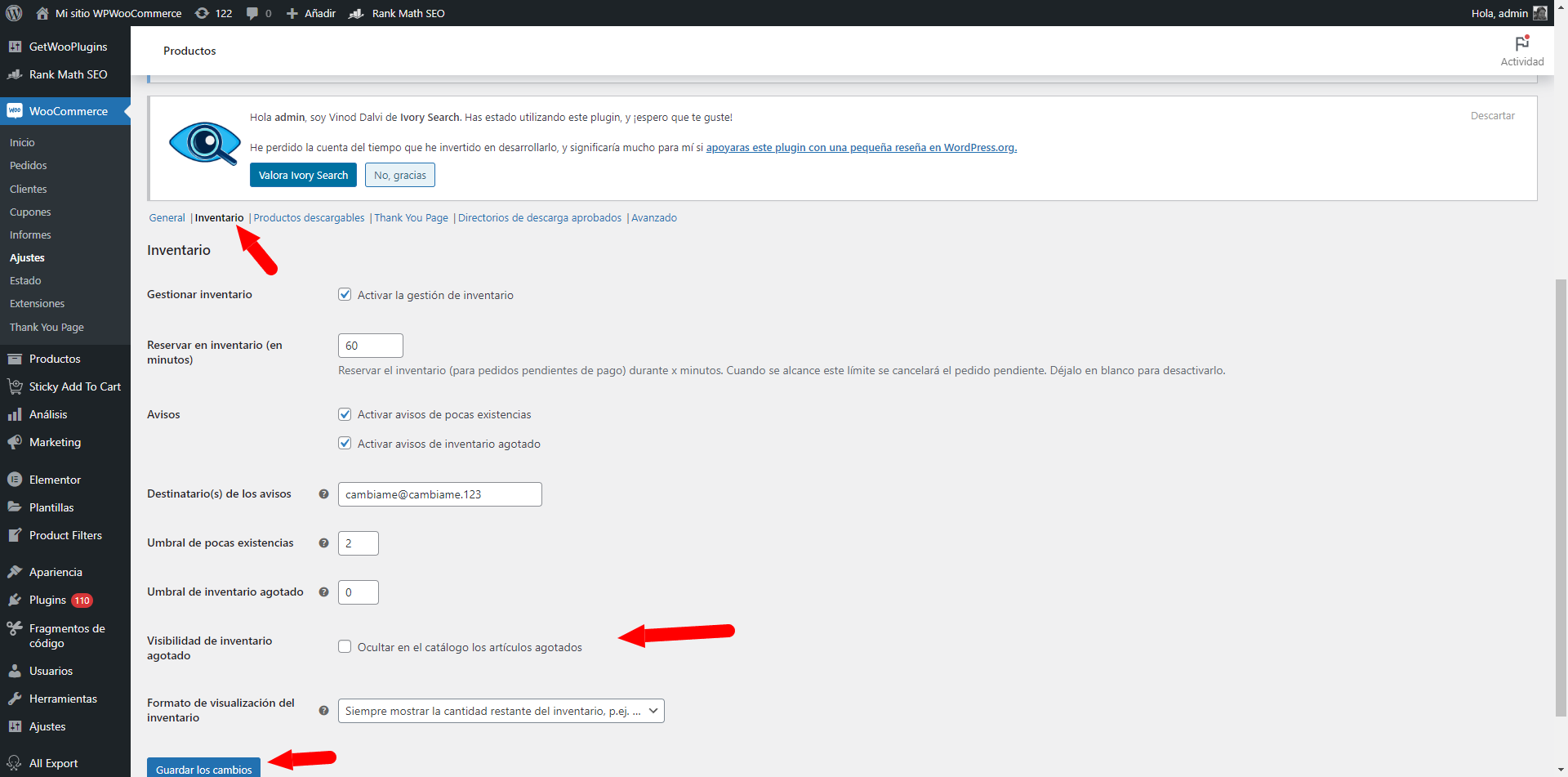1568x777 pixels.
Task: Click the Apariencia brush icon
Action: (15, 572)
